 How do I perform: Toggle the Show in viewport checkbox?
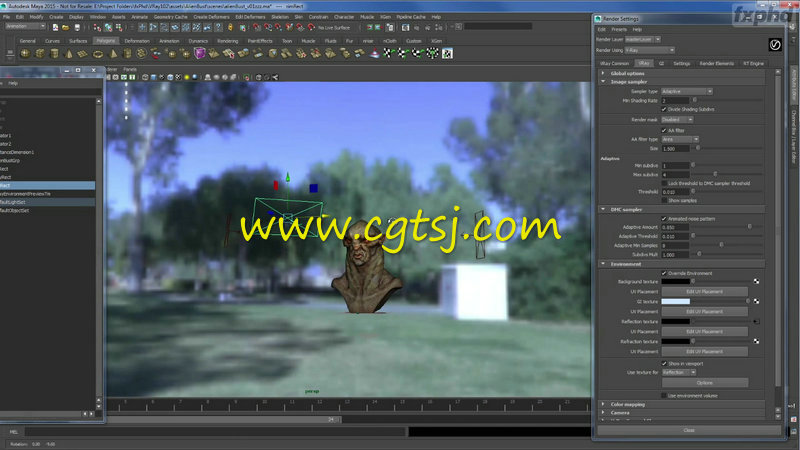click(x=664, y=363)
